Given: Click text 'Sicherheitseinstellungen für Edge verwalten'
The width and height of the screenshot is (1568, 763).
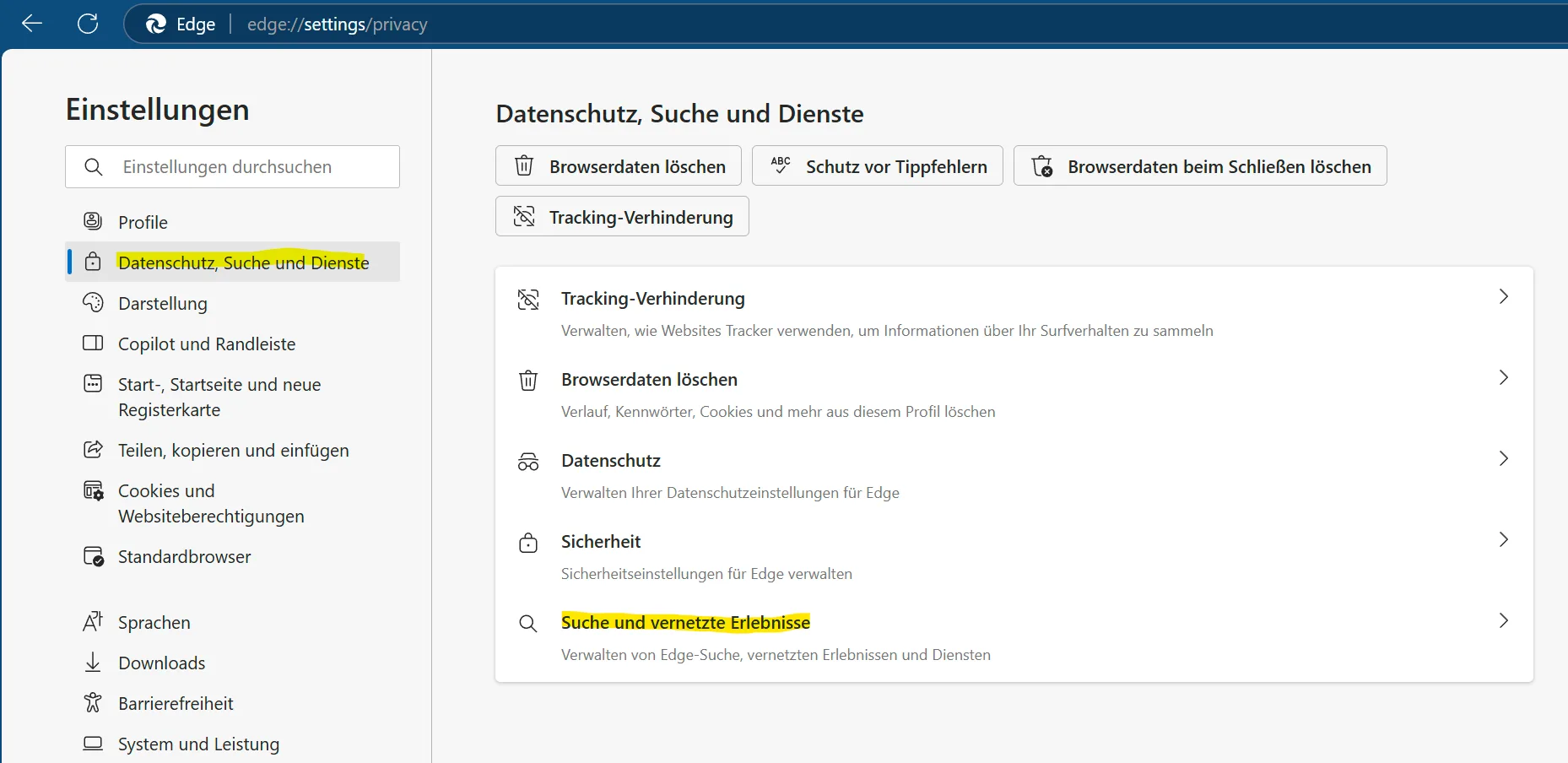Looking at the screenshot, I should (706, 574).
